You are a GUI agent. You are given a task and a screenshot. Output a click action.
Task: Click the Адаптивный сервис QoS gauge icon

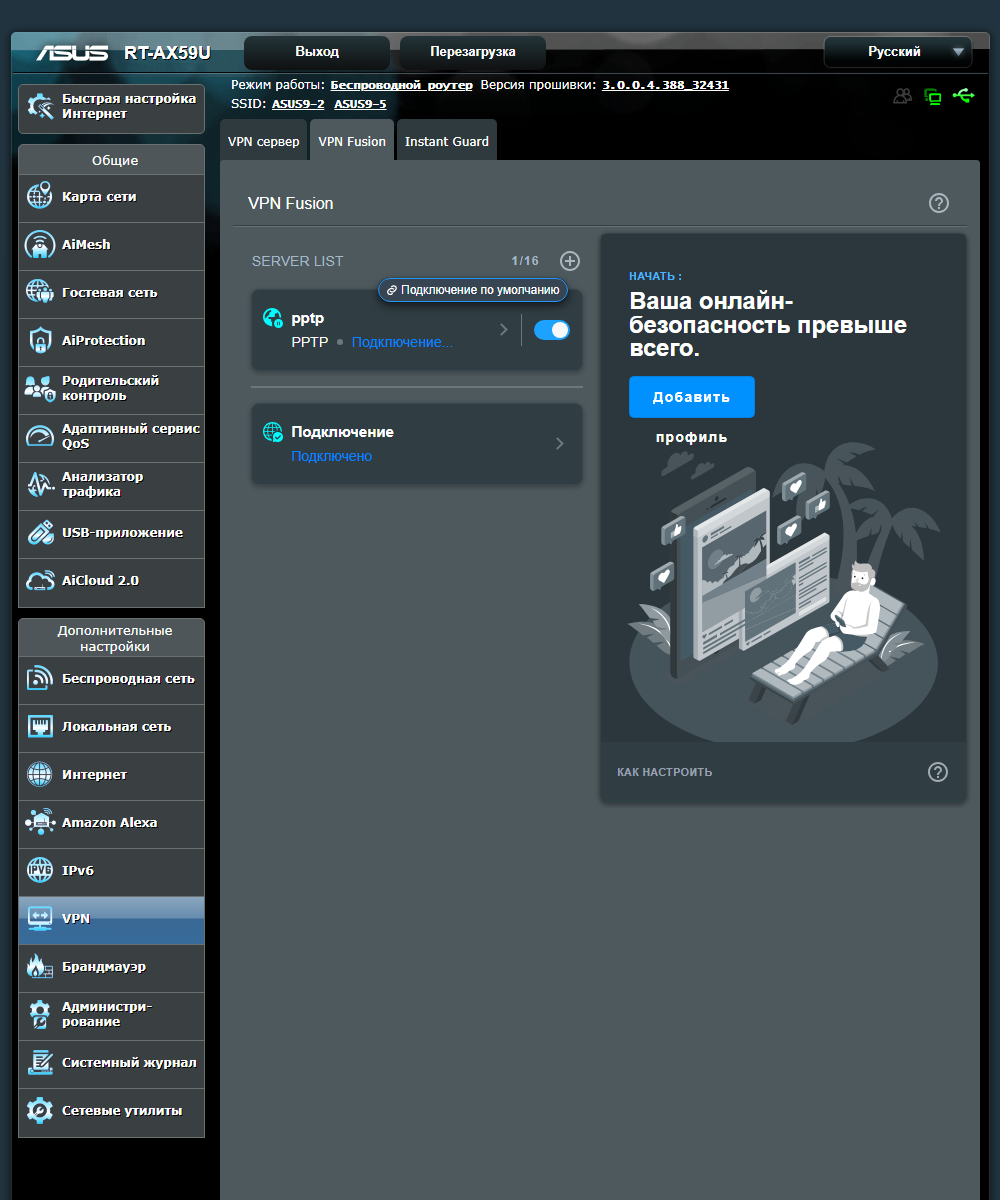click(x=39, y=436)
